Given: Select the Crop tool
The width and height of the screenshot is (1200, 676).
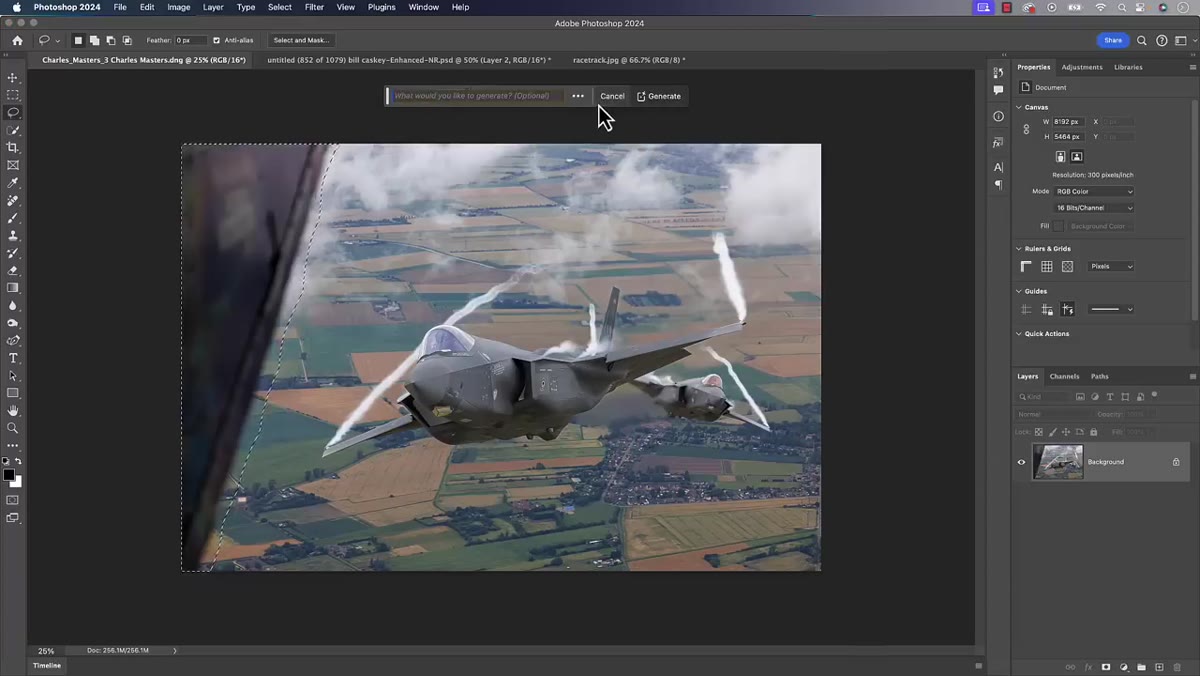Looking at the screenshot, I should point(13,147).
